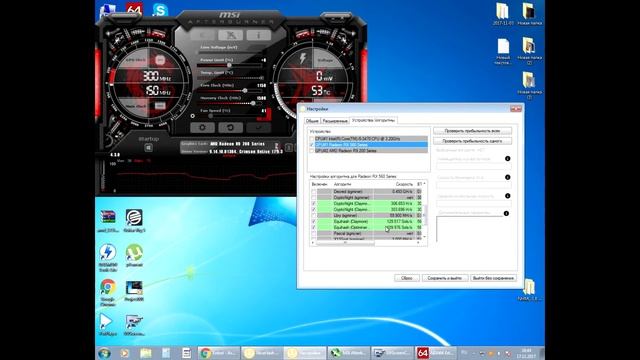640x360 pixels.
Task: Open the 2017-11-01 folder on desktop
Action: pyautogui.click(x=502, y=14)
